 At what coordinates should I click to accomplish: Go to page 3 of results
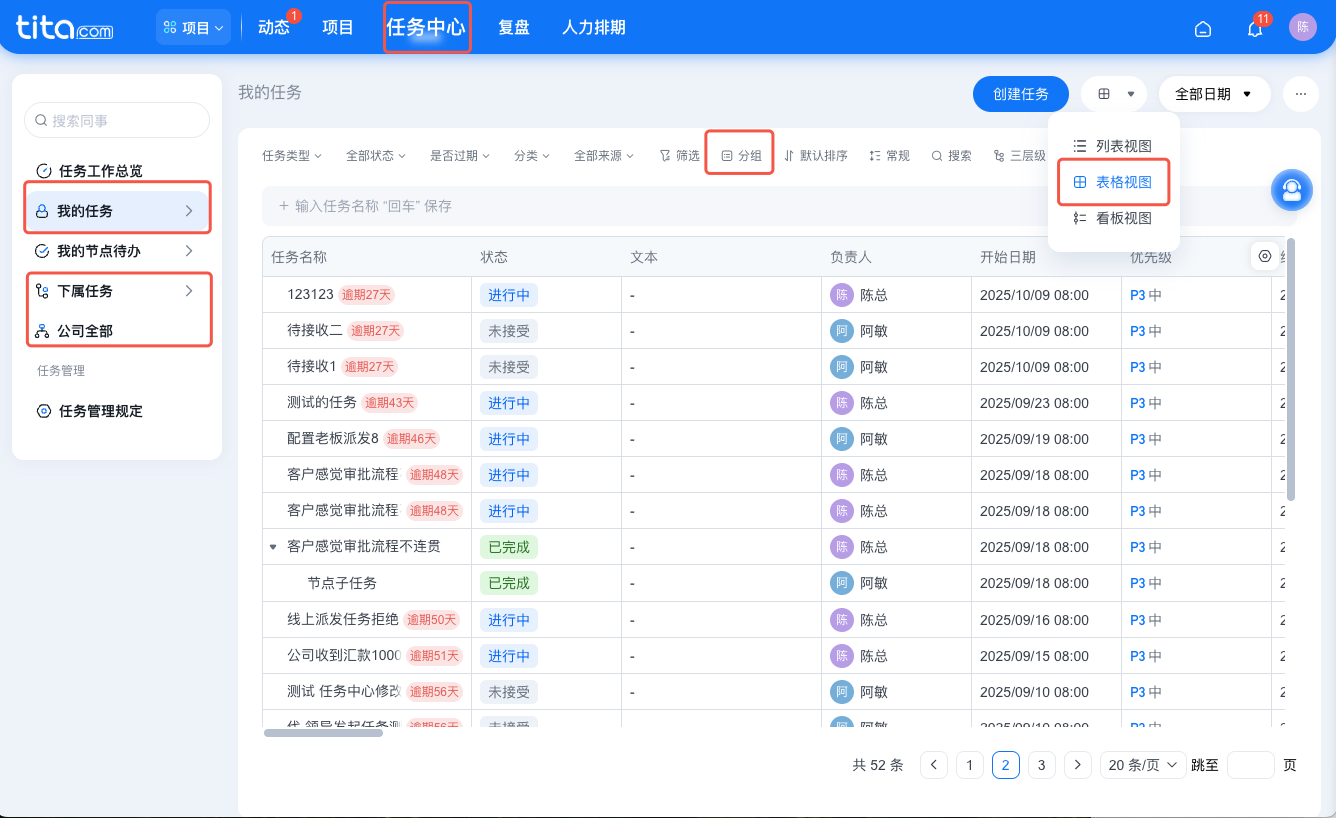tap(1041, 764)
